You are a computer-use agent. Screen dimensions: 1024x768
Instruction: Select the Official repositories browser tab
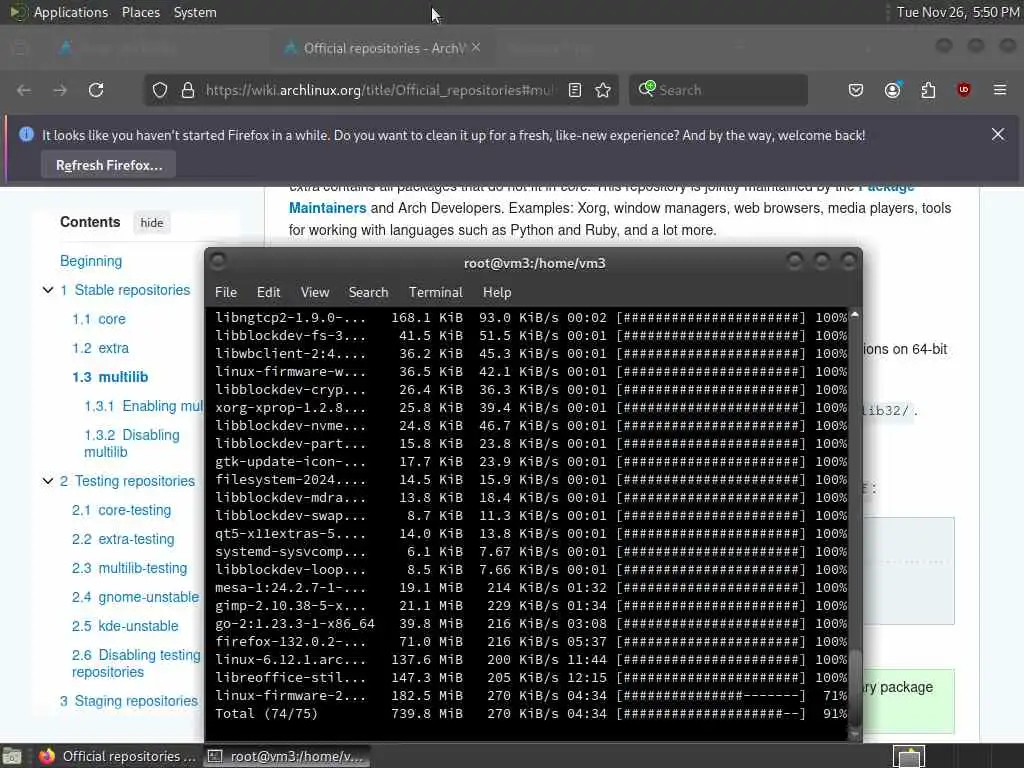pyautogui.click(x=382, y=48)
